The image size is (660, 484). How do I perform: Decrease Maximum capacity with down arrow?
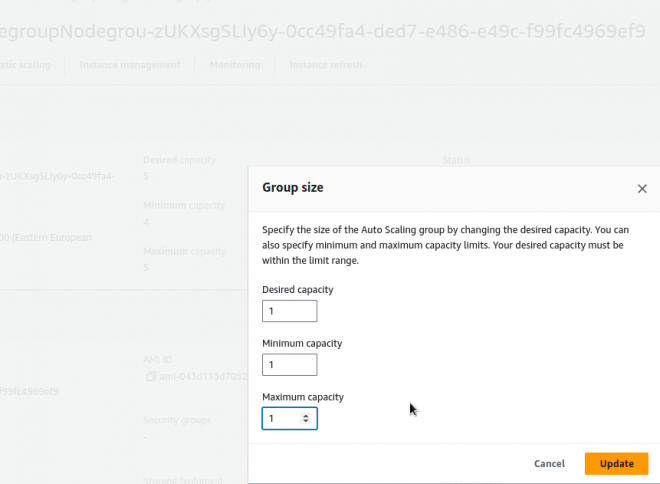(306, 422)
